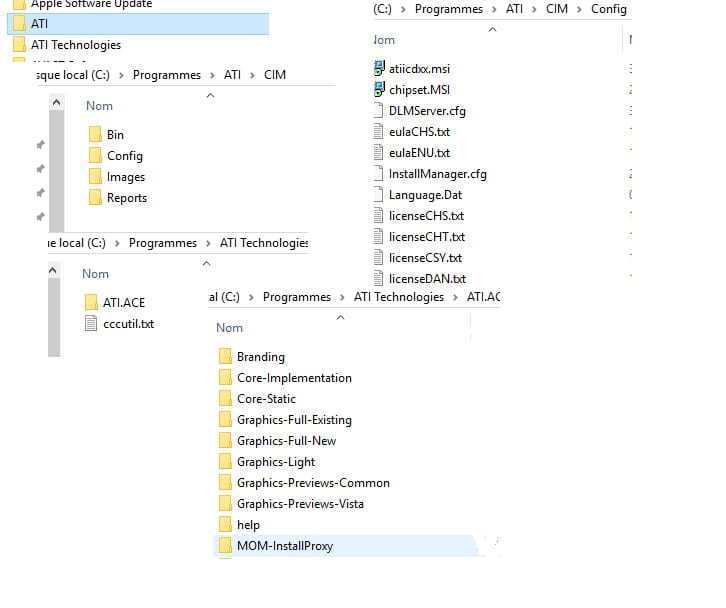The image size is (726, 608).
Task: Click the cccutil.txt document icon
Action: (x=91, y=323)
